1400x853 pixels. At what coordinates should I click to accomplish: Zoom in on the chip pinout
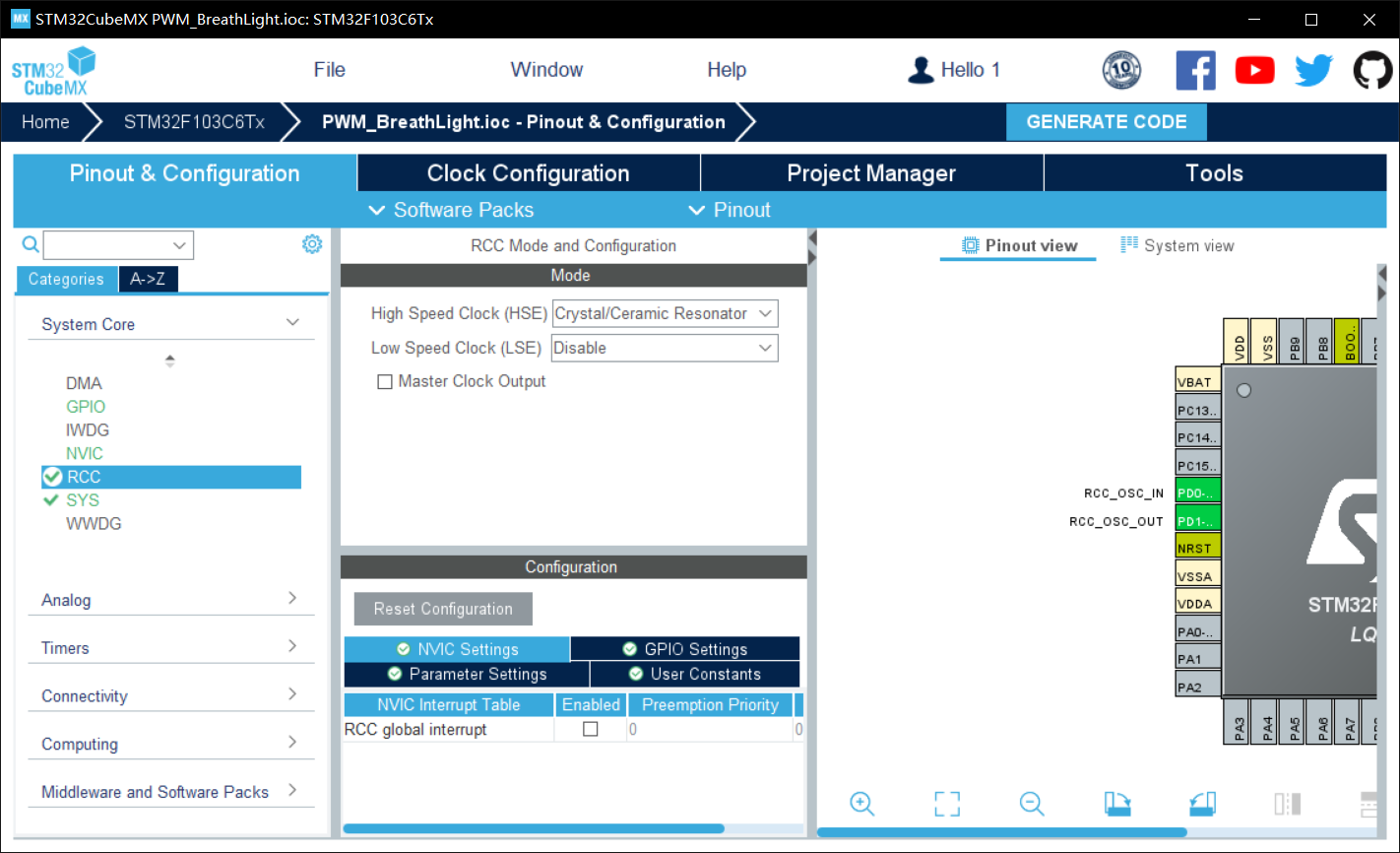pos(862,804)
